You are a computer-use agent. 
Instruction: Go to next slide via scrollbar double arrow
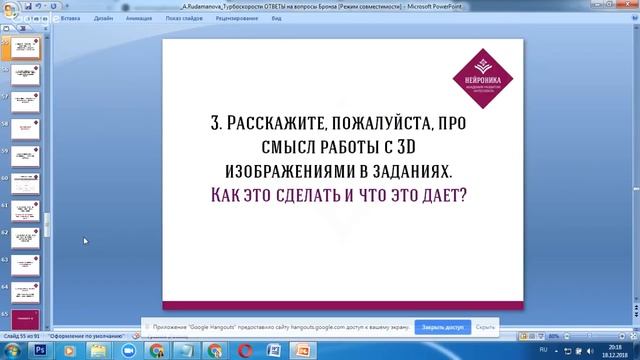[x=636, y=314]
